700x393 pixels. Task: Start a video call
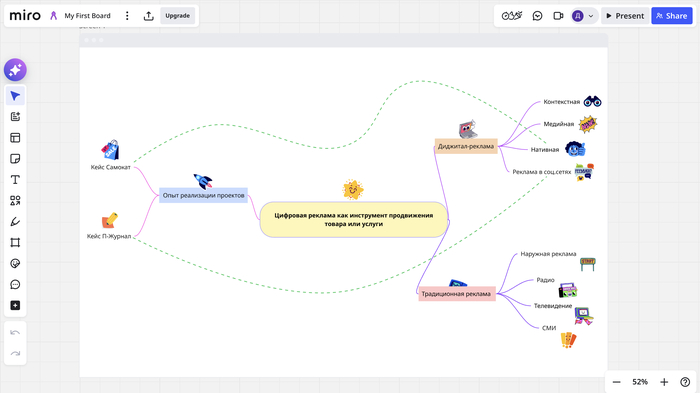click(x=558, y=16)
